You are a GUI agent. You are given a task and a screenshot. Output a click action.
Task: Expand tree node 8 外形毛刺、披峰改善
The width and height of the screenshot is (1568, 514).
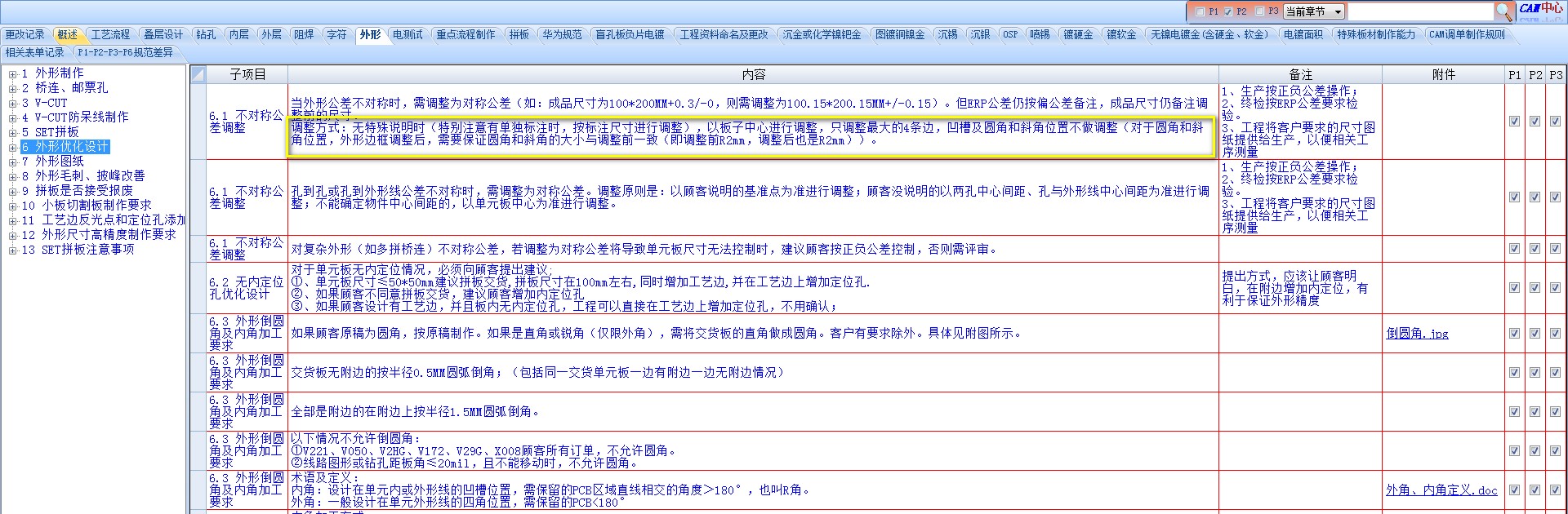(x=12, y=176)
